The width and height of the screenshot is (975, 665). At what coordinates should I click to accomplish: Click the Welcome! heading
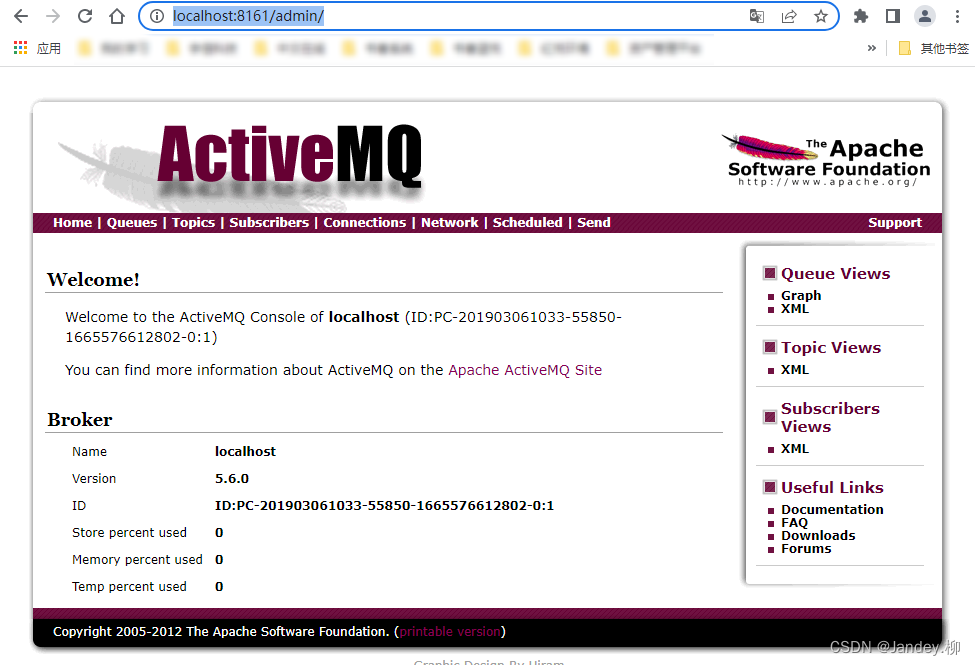tap(93, 280)
